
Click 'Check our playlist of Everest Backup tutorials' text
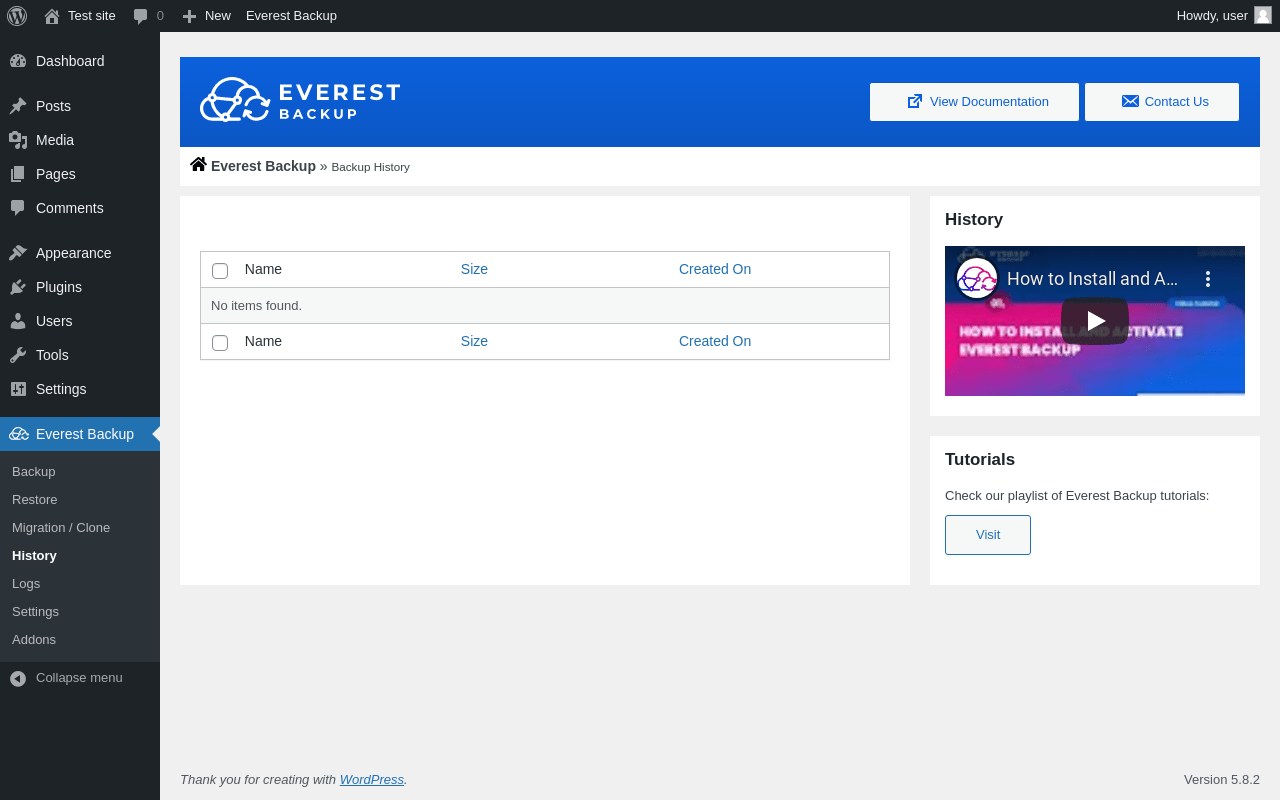1077,495
